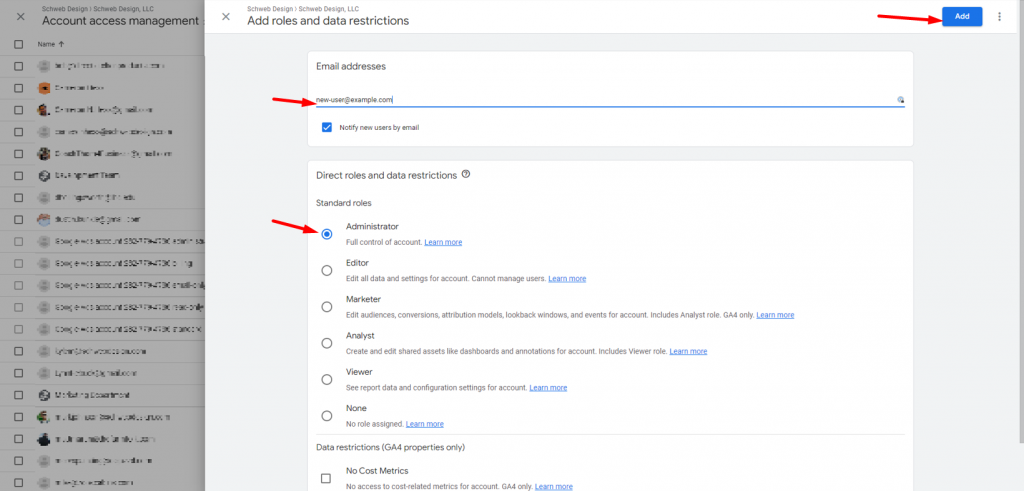
Task: Select the Analyst role radio button
Action: (327, 343)
